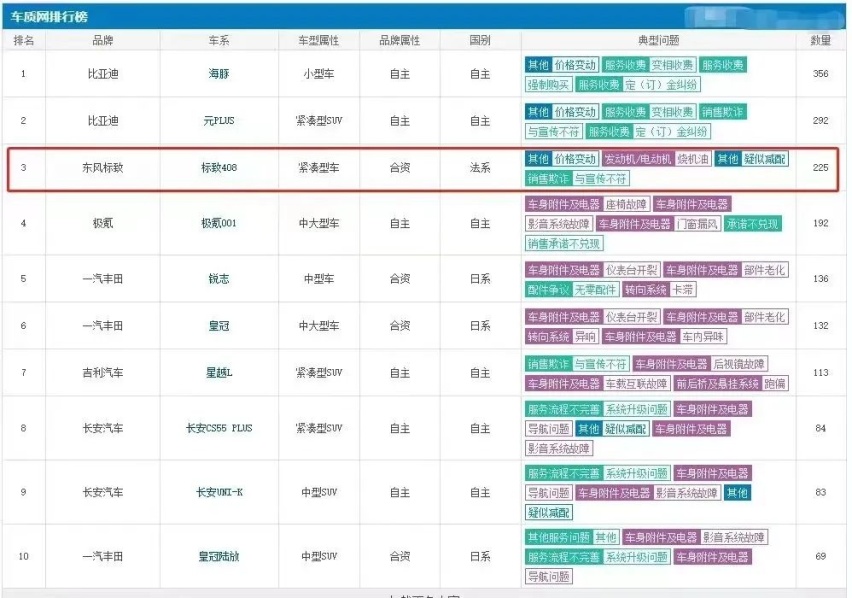Open the 星越L car series link
The height and width of the screenshot is (598, 852).
point(219,373)
